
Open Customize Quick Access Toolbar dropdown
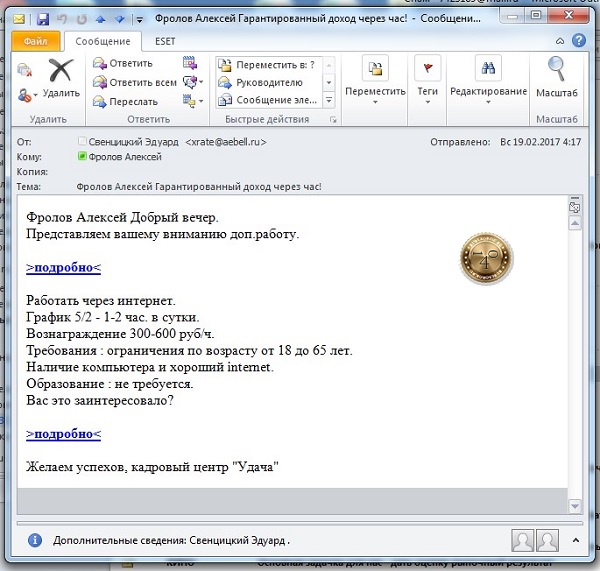139,20
